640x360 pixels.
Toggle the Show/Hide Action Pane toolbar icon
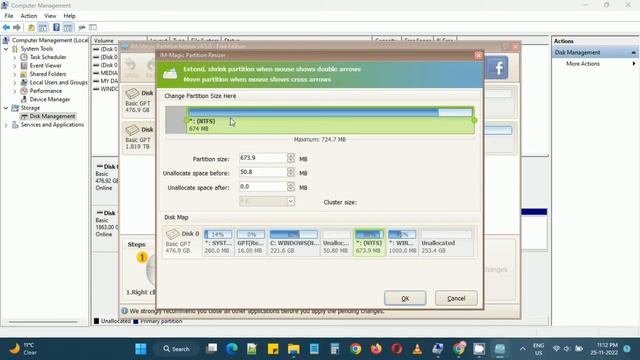click(68, 27)
